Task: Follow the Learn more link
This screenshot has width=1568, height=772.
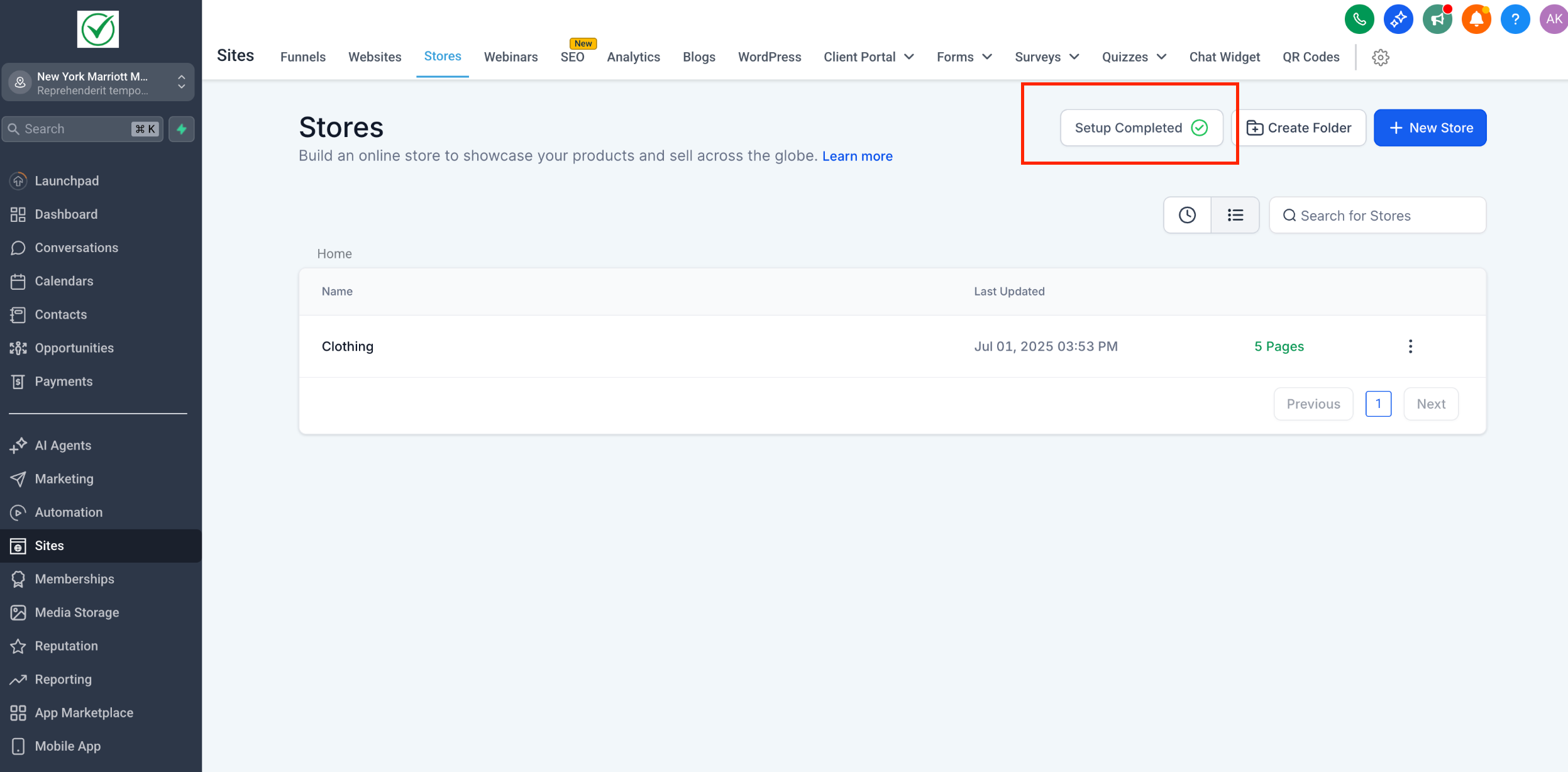Action: click(x=857, y=156)
